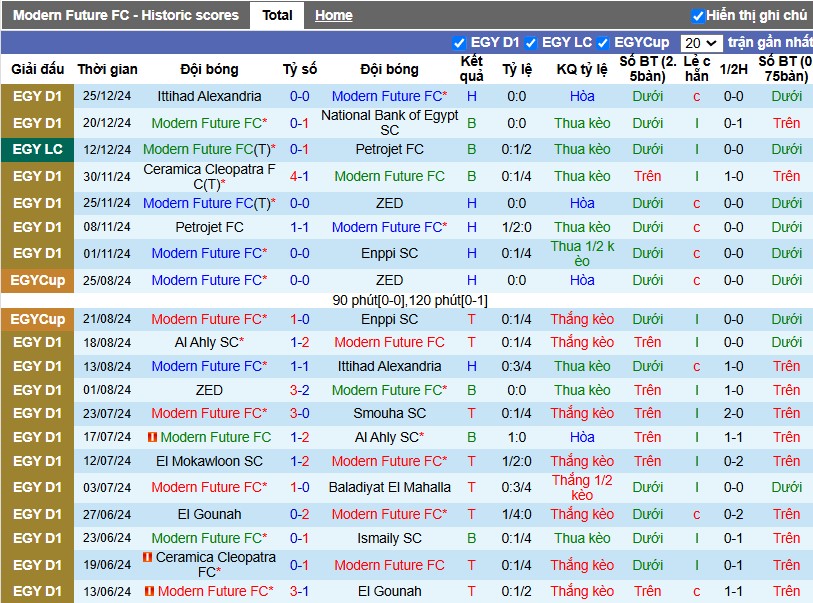Click the Tỷ số column header
This screenshot has width=813, height=603.
[300, 69]
